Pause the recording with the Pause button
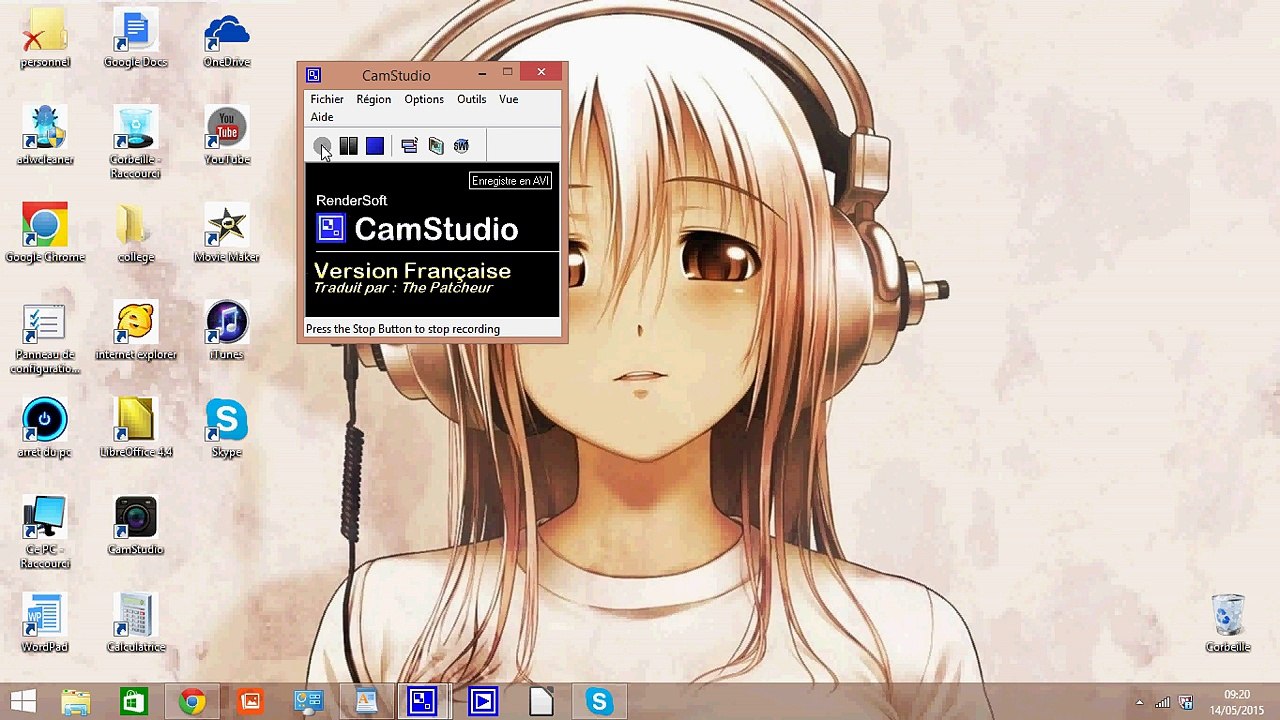1280x720 pixels. click(348, 146)
